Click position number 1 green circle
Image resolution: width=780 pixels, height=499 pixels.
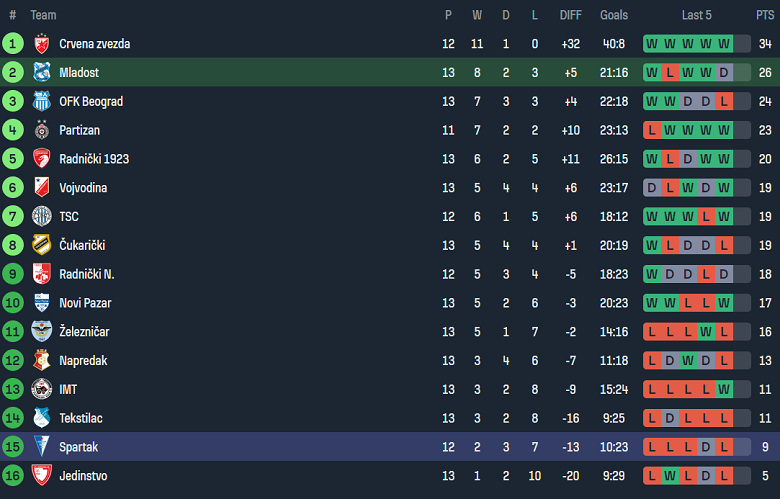13,43
